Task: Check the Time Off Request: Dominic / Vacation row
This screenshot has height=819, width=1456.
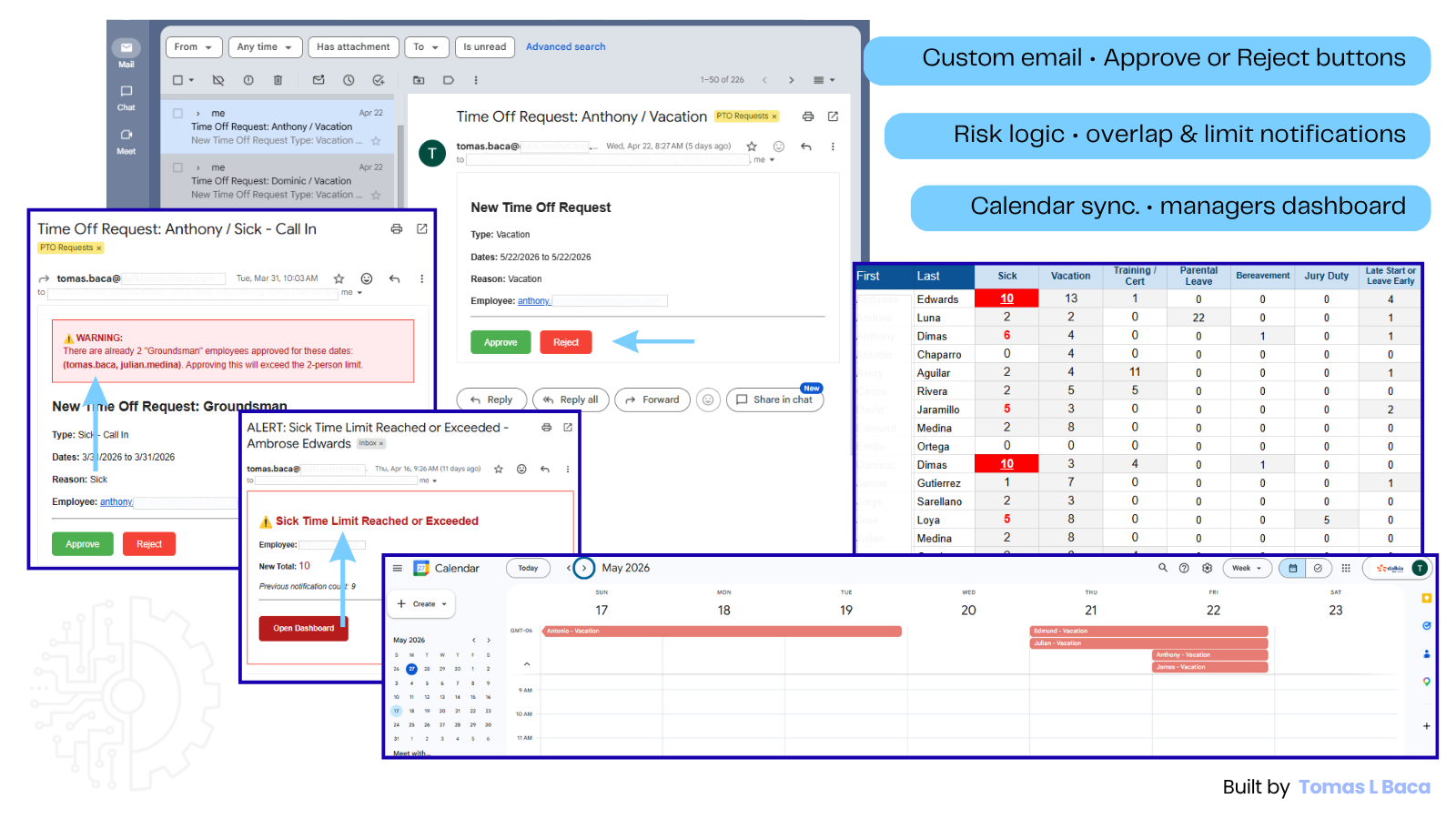Action: coord(178,167)
